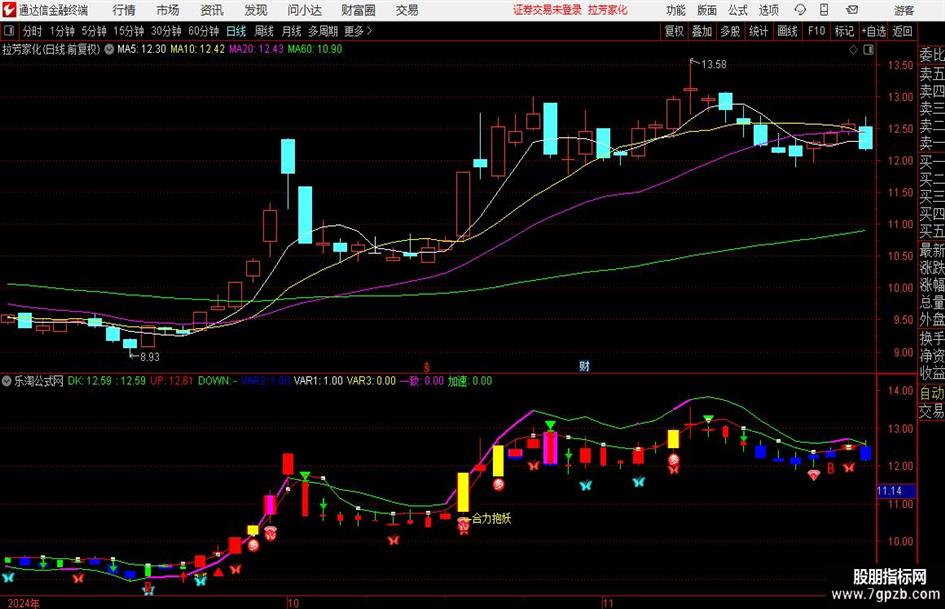This screenshot has height=609, width=945.
Task: Switch to the 周线 weekly tab
Action: (x=264, y=31)
